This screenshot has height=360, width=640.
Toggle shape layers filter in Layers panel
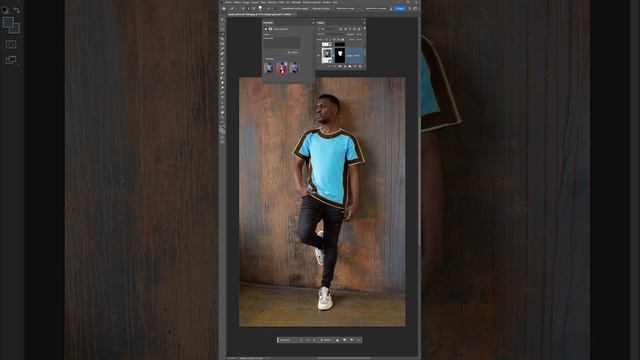354,29
